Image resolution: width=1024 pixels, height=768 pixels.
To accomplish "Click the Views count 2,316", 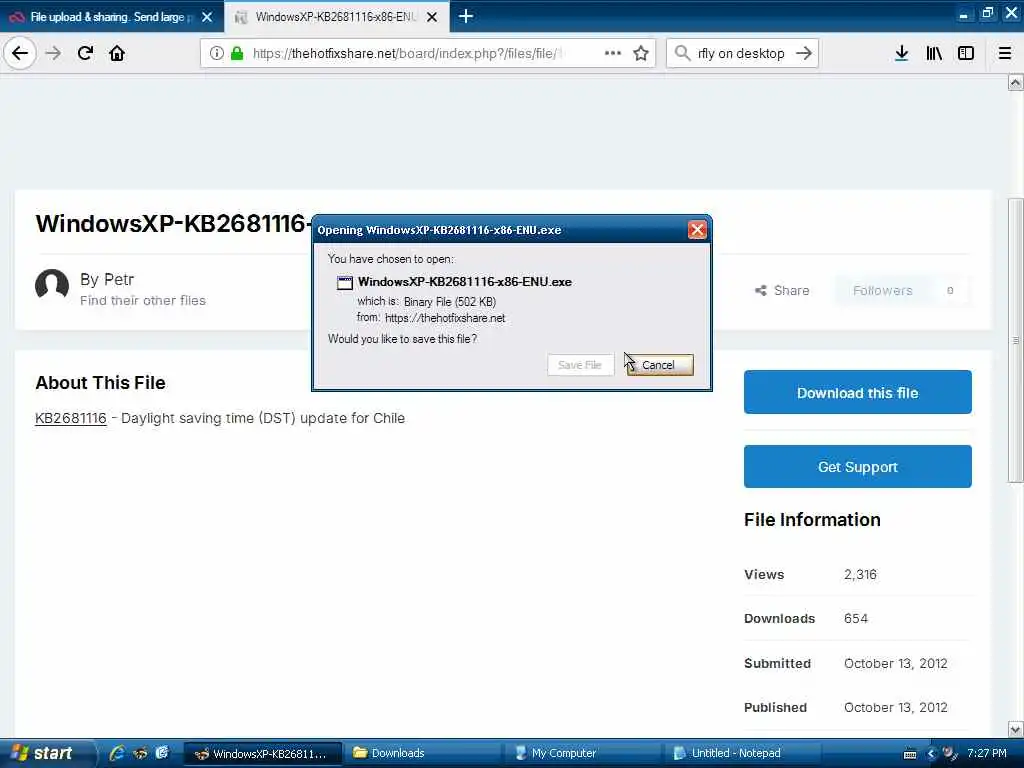I will 860,575.
